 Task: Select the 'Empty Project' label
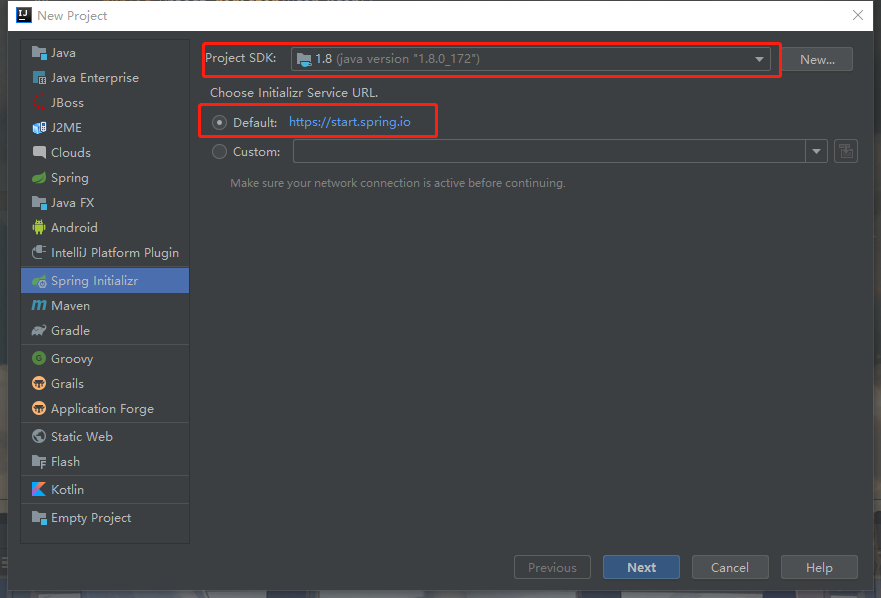pyautogui.click(x=91, y=518)
